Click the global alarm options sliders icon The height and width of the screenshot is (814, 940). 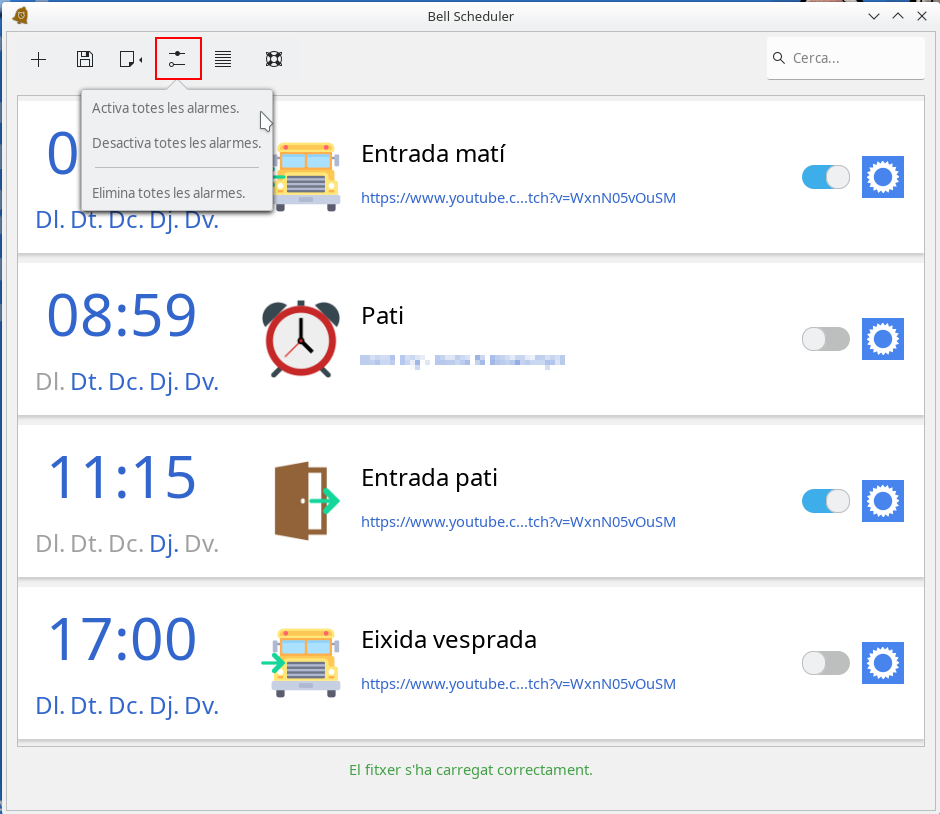178,59
